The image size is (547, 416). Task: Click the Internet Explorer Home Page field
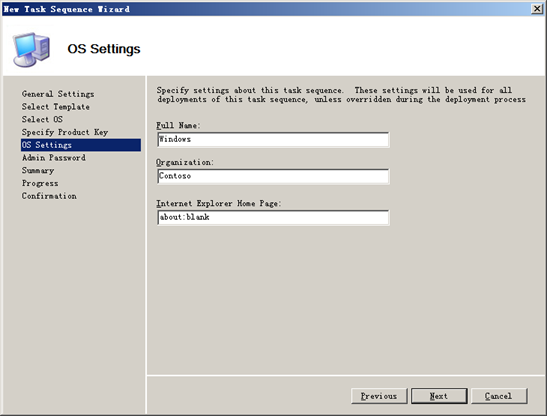(x=273, y=217)
